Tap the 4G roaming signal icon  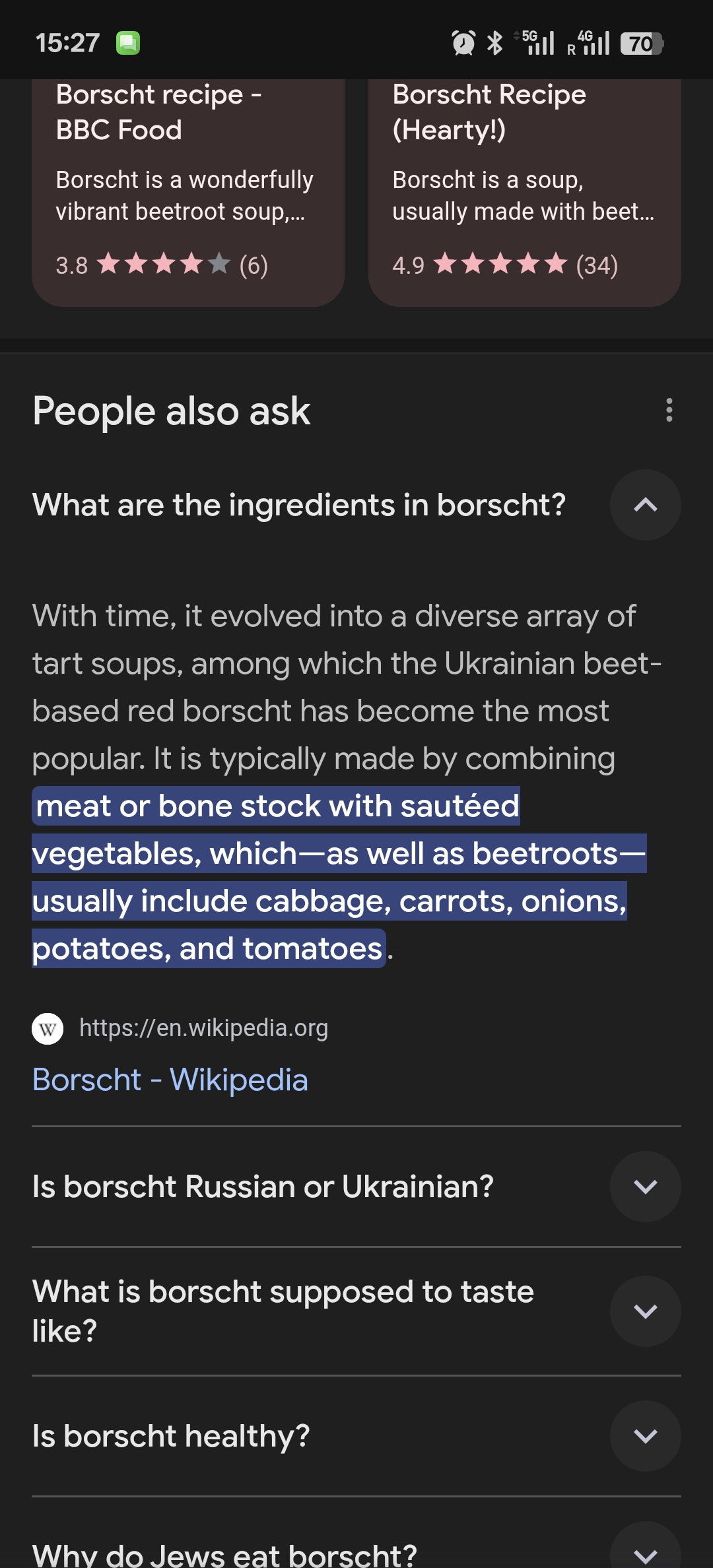(588, 44)
